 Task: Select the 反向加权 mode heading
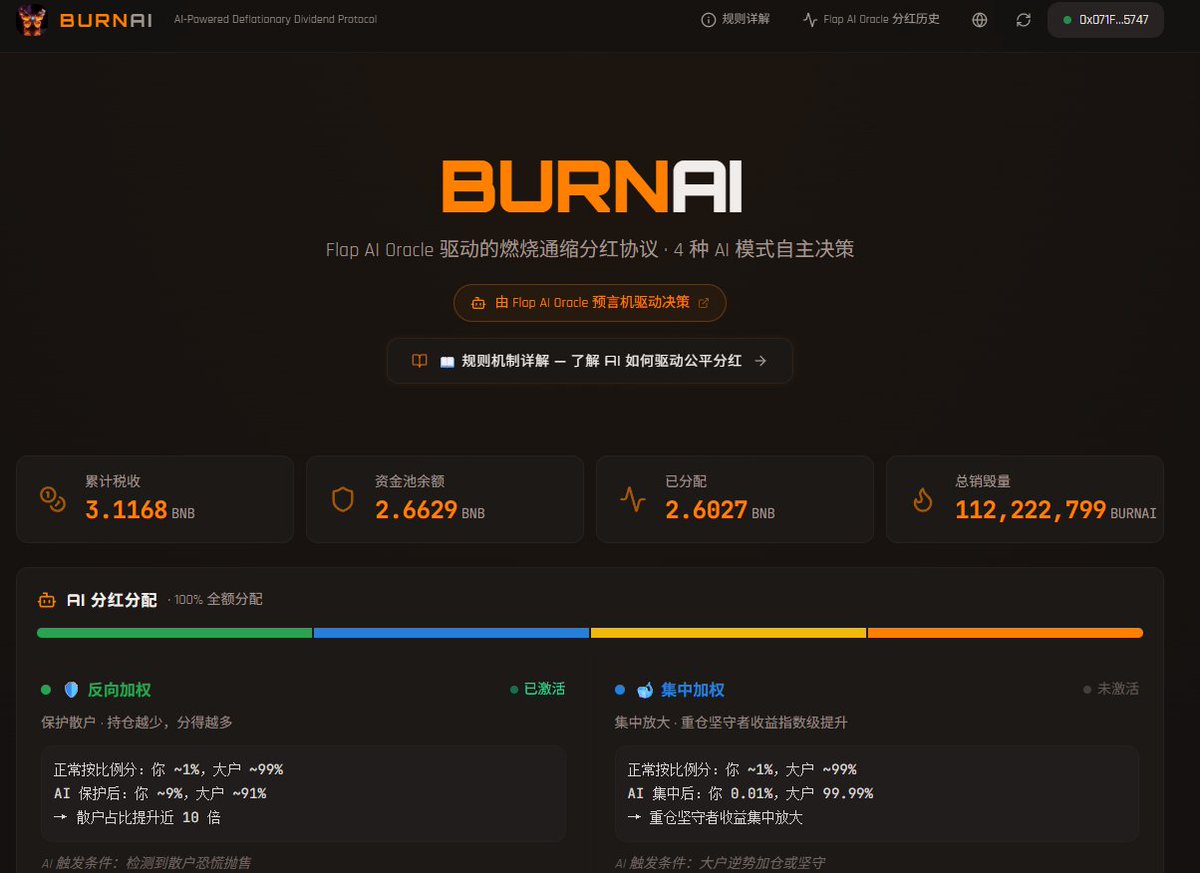coord(119,690)
